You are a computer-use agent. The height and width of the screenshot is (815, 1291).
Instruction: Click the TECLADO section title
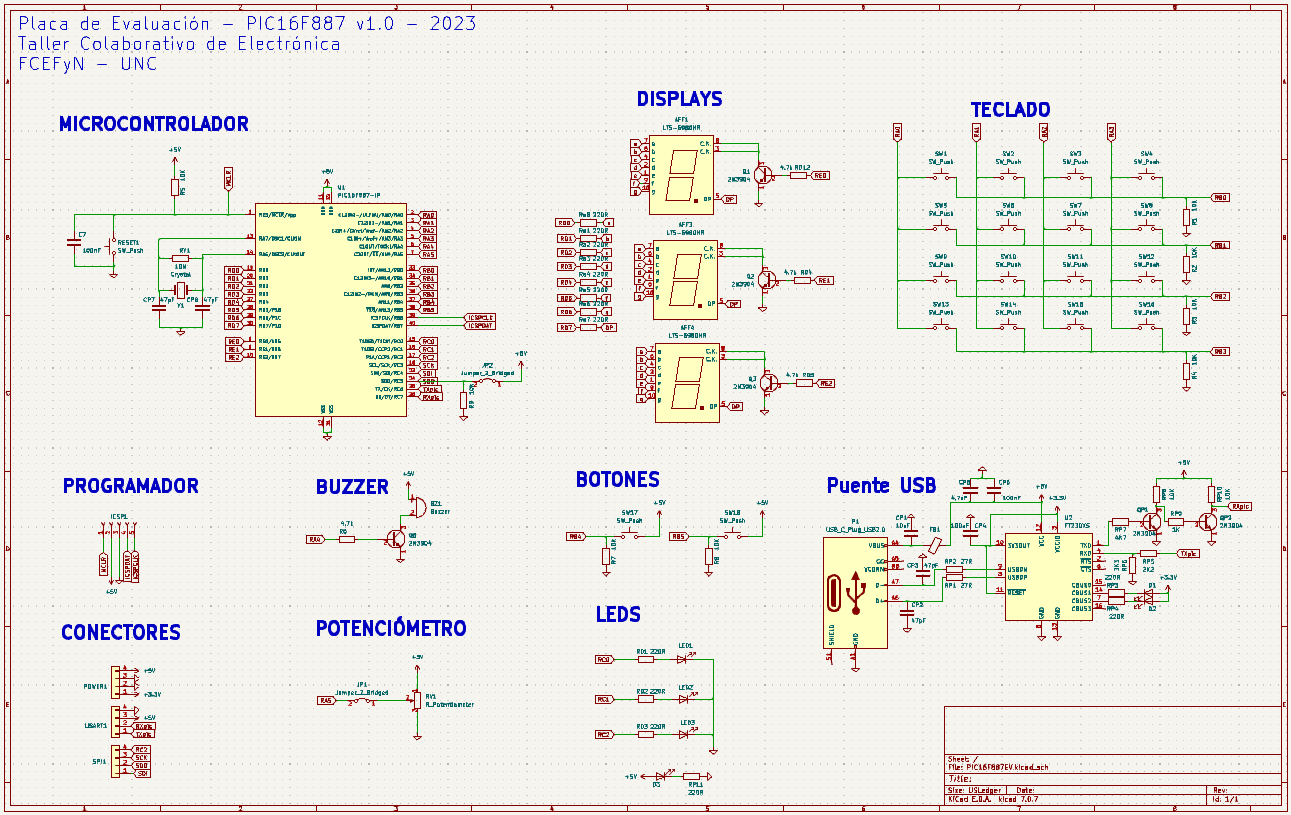[x=1010, y=110]
